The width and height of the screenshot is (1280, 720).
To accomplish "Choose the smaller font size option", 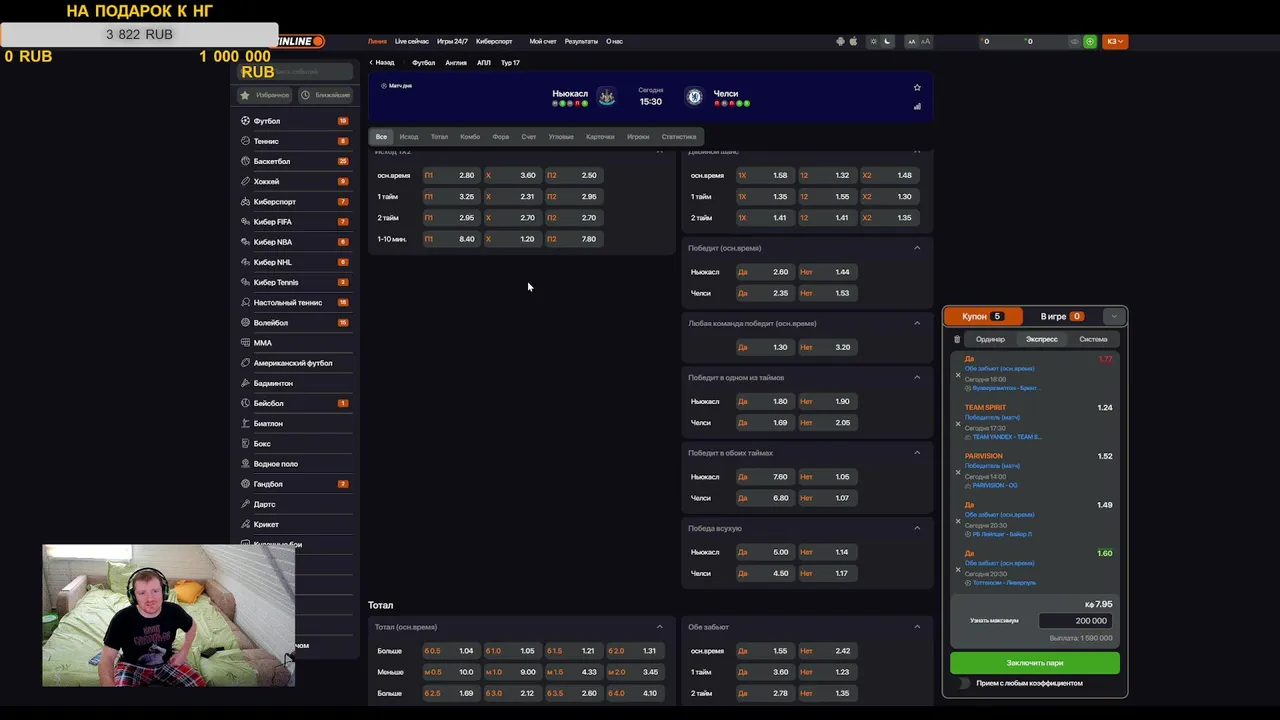I will [911, 41].
